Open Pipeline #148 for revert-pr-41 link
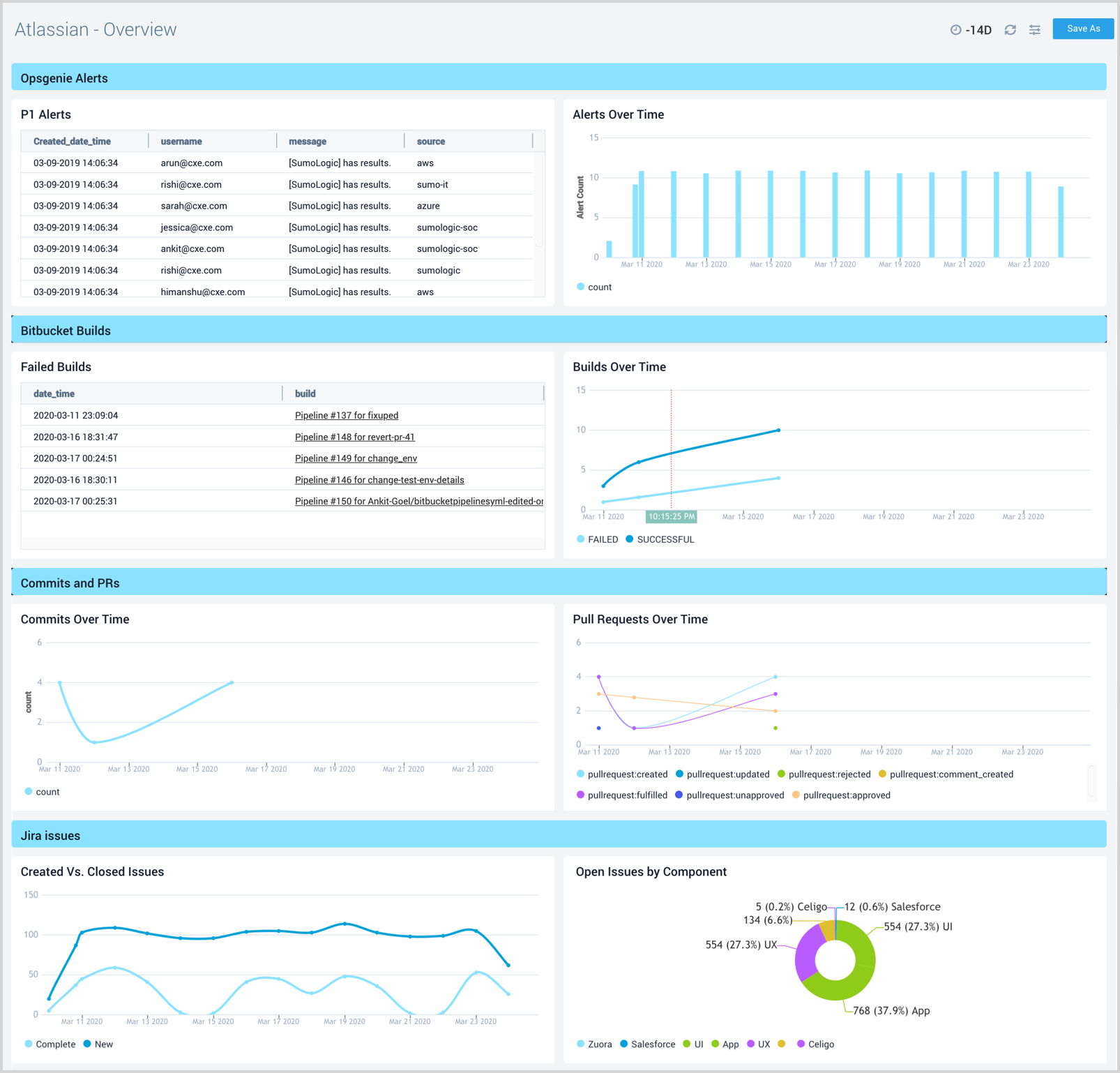This screenshot has width=1120, height=1073. [355, 437]
